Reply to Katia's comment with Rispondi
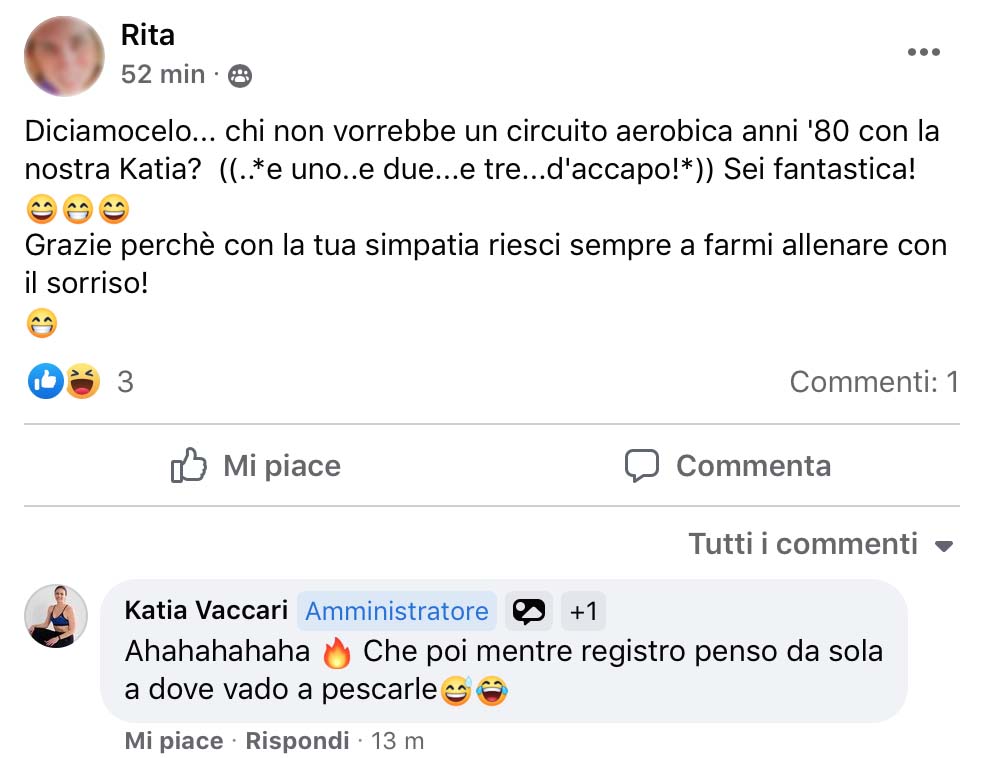The width and height of the screenshot is (984, 758). [x=297, y=741]
